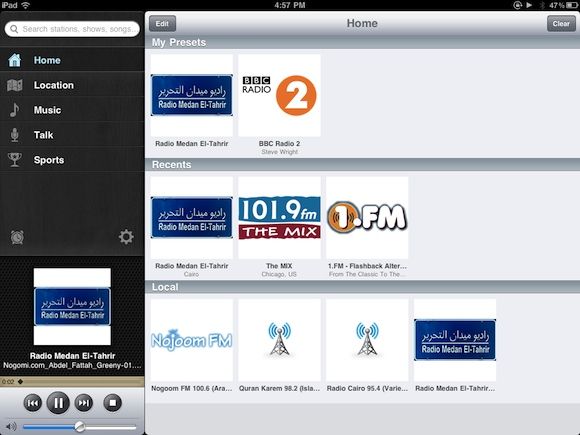Click the speaker volume icon
Screen dimensions: 580x435
tap(11, 427)
